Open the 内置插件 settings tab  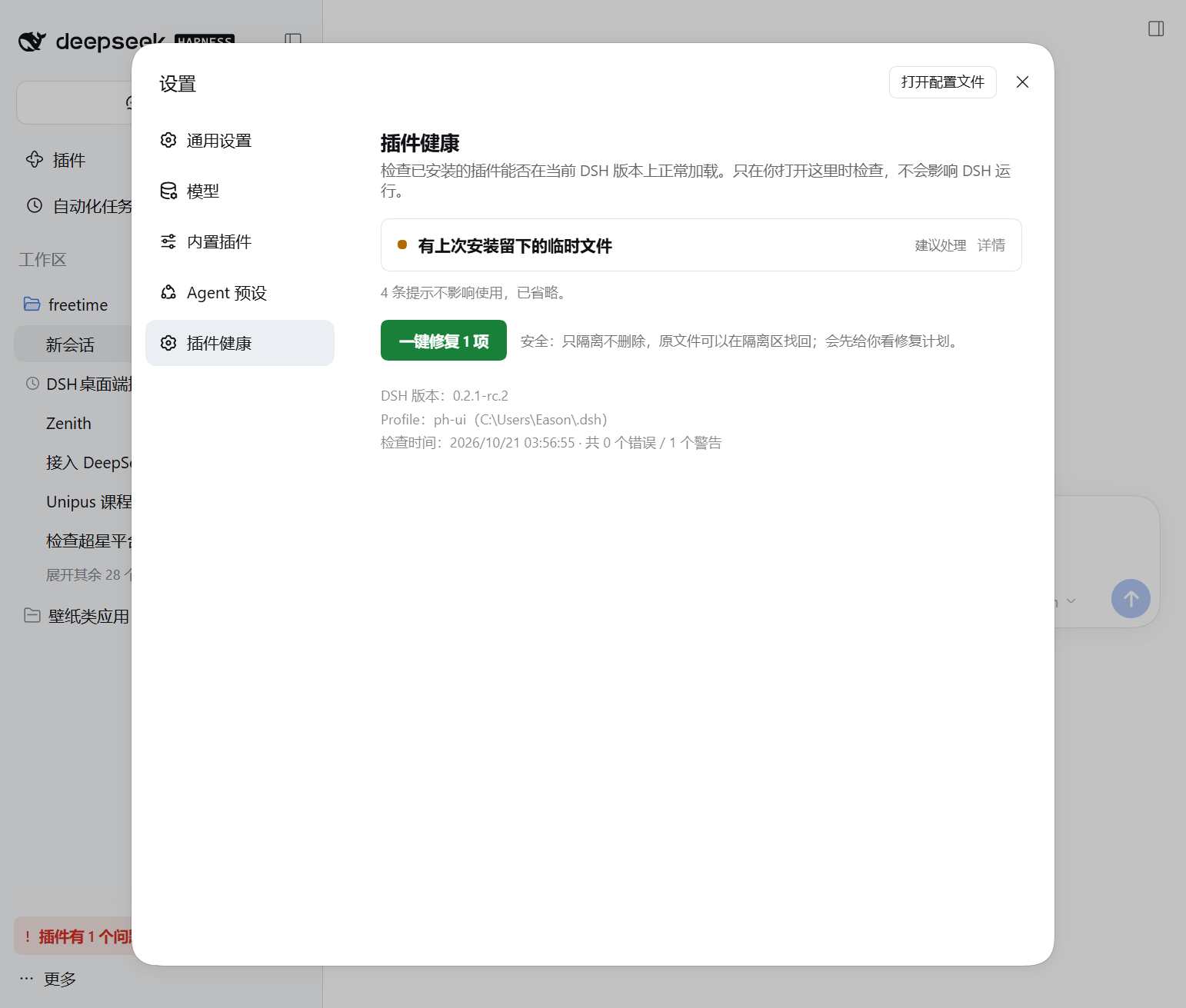(239, 242)
